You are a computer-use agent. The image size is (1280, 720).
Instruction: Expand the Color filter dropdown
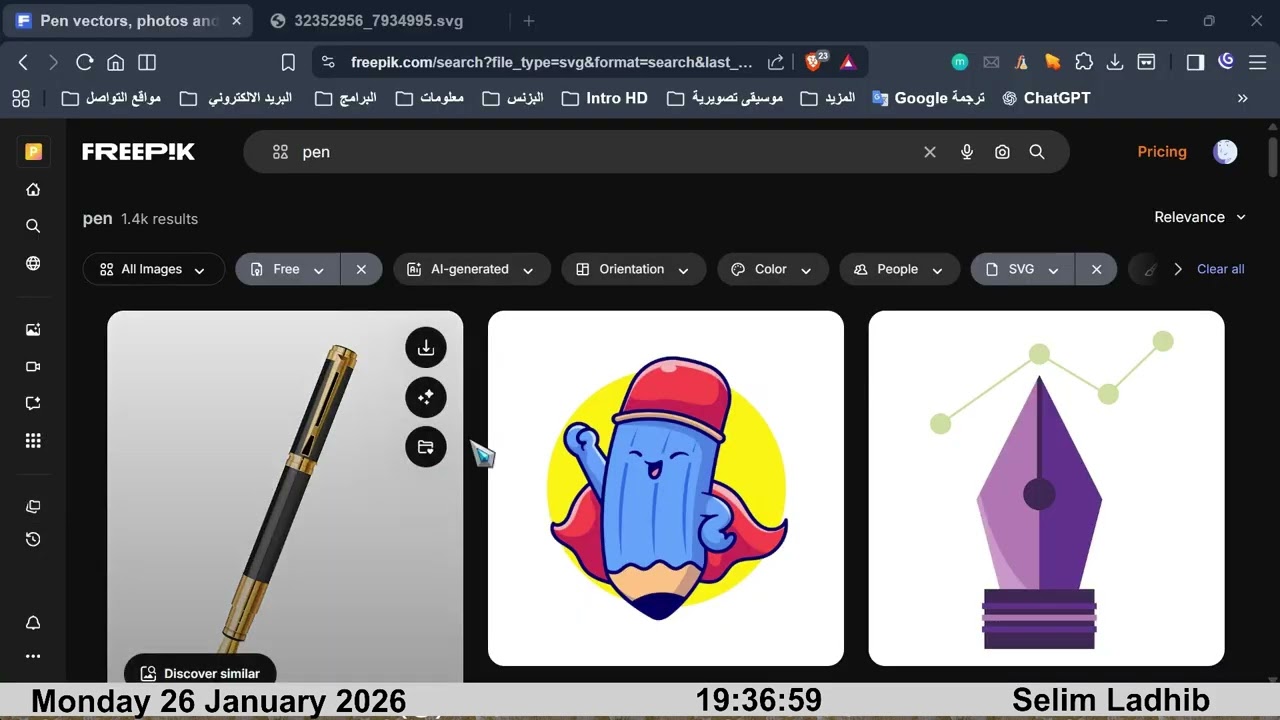pyautogui.click(x=773, y=269)
